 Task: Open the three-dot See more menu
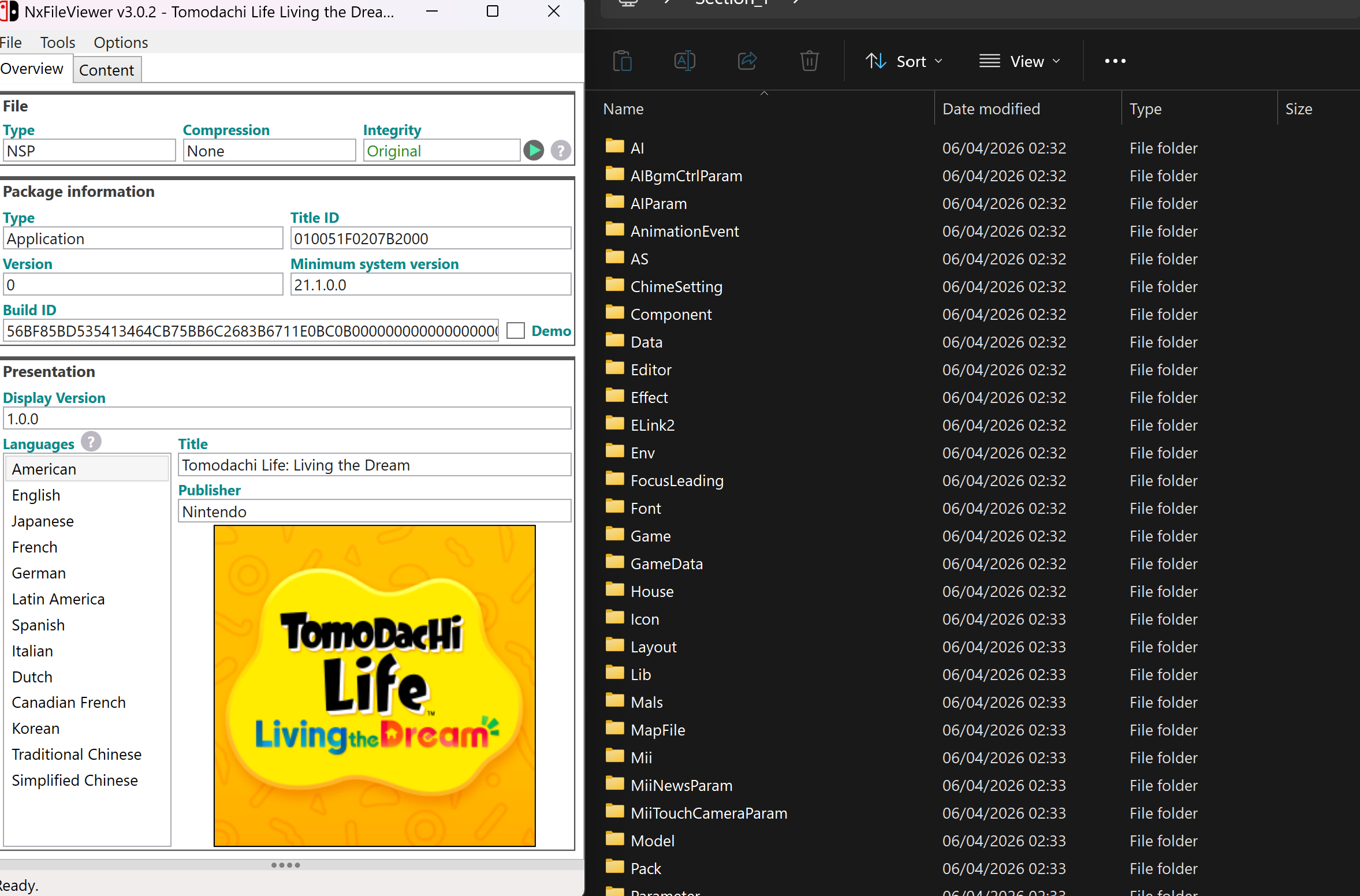click(x=1115, y=61)
